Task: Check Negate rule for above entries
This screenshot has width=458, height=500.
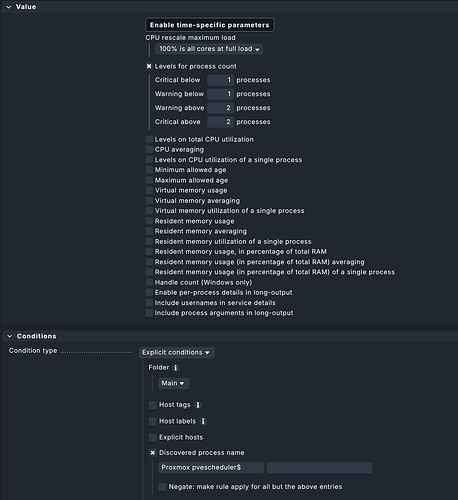Action: 162,487
